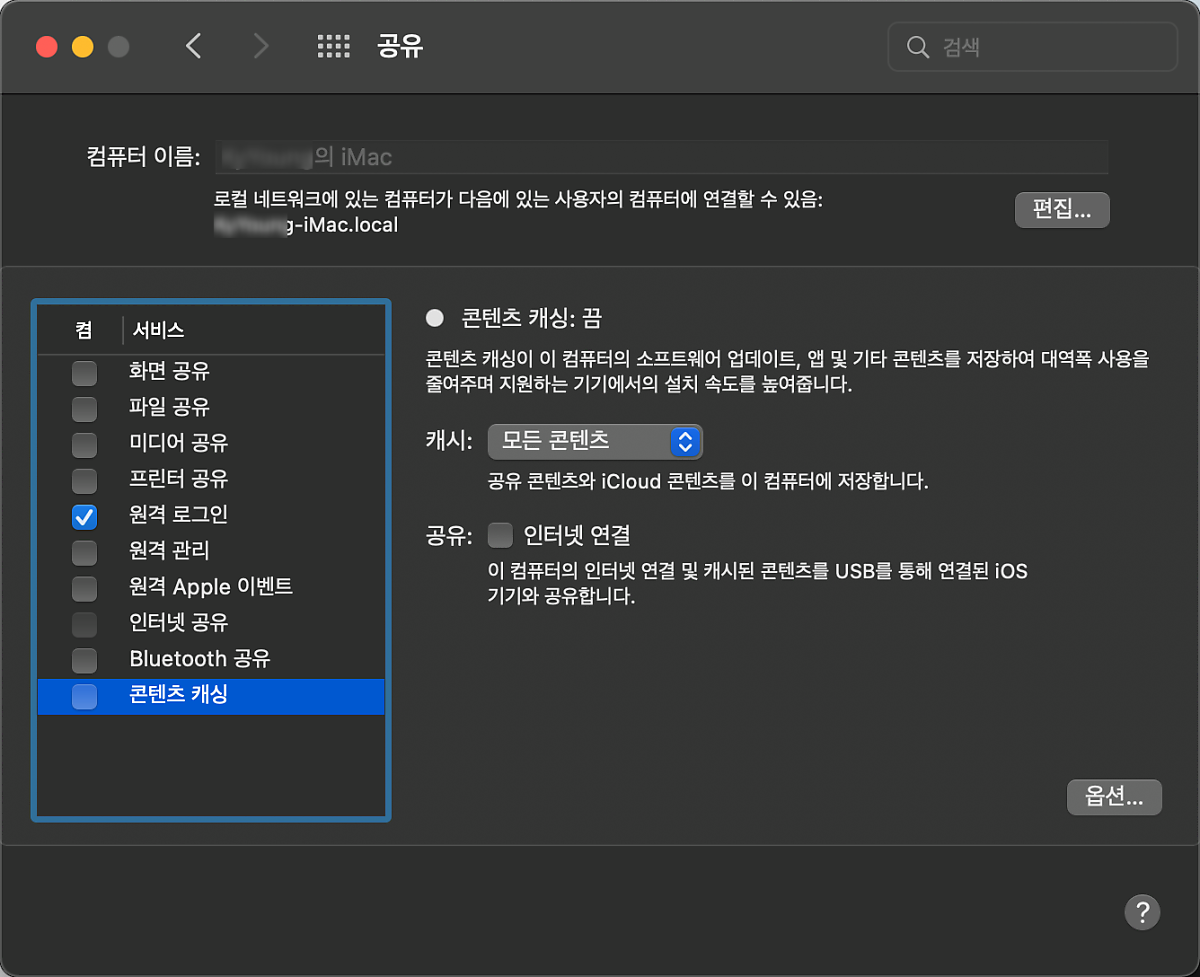Image resolution: width=1200 pixels, height=977 pixels.
Task: Select 미디어 공유 service row
Action: coord(211,444)
